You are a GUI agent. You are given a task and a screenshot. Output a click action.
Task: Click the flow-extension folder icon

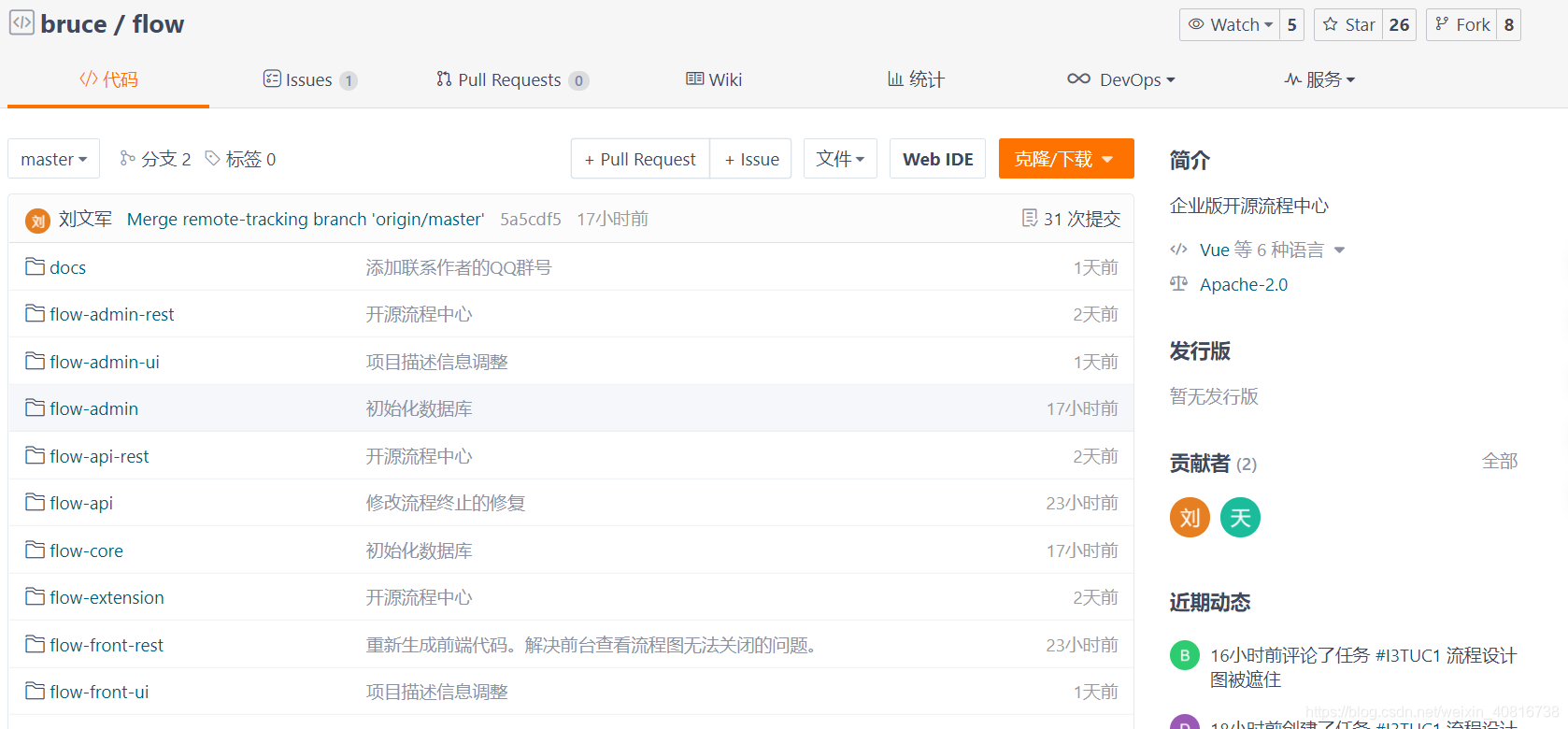(x=36, y=596)
